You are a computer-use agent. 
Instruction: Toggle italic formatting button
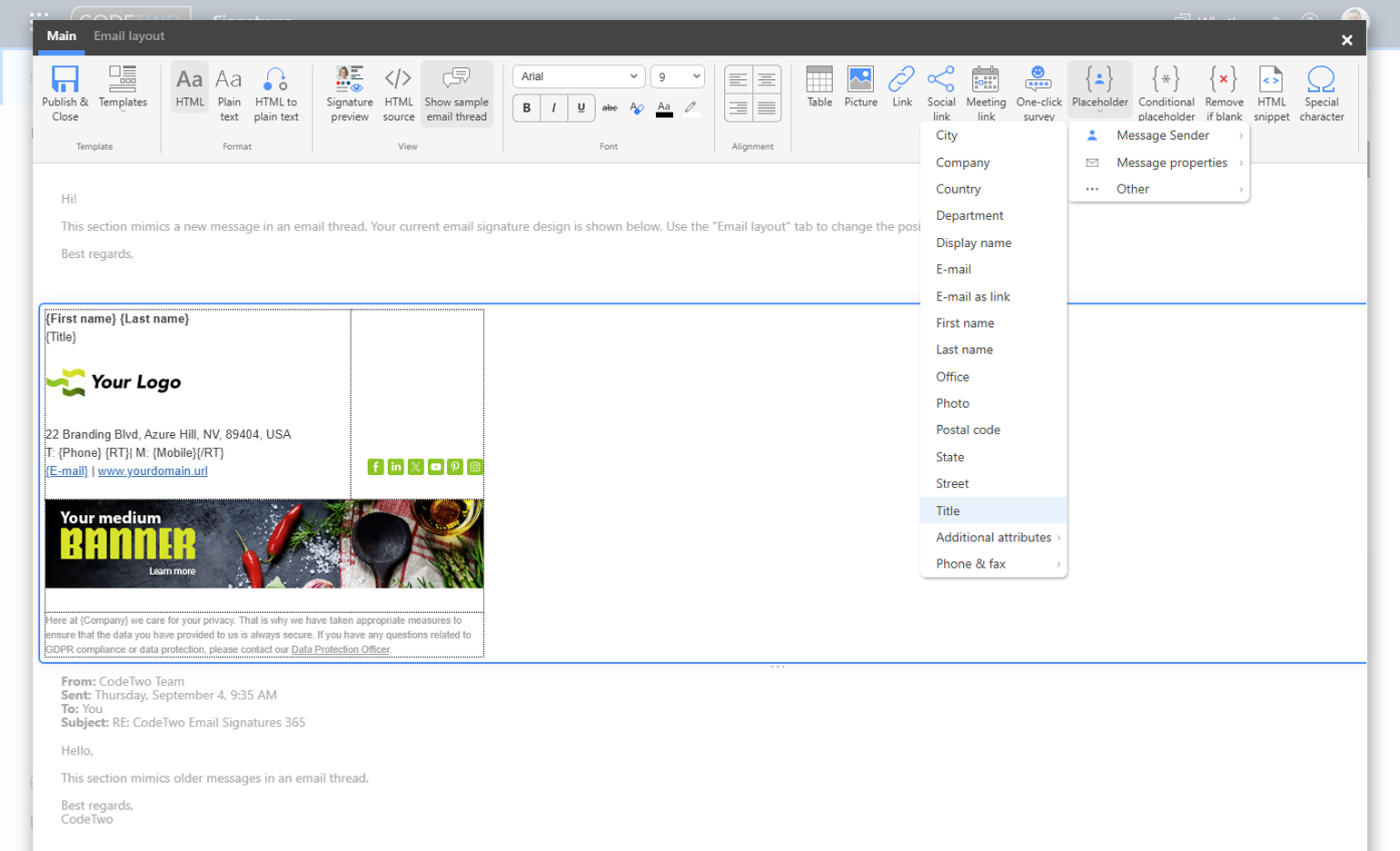[554, 108]
